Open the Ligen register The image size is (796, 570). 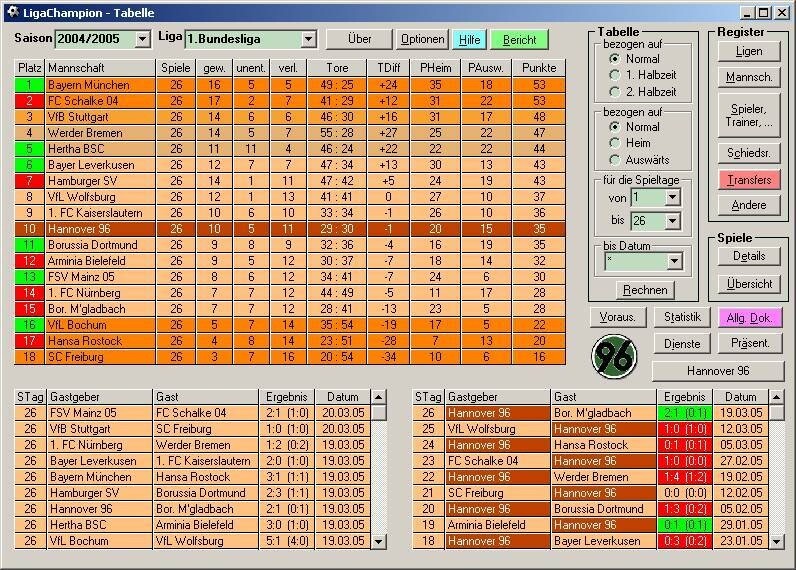pyautogui.click(x=749, y=51)
